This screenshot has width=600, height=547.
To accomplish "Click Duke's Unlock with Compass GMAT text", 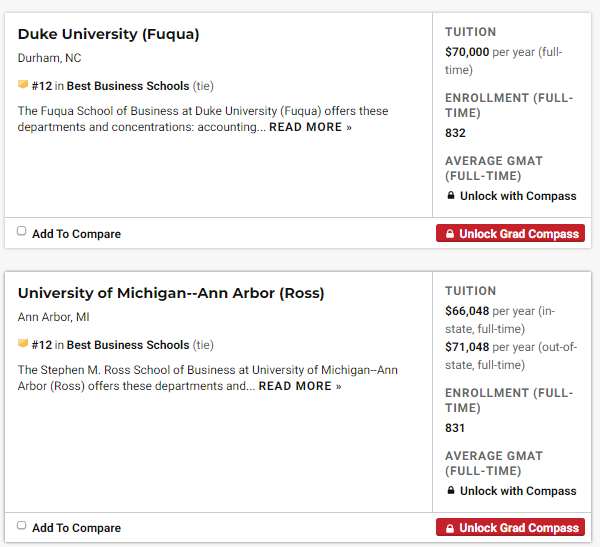I will [x=518, y=196].
